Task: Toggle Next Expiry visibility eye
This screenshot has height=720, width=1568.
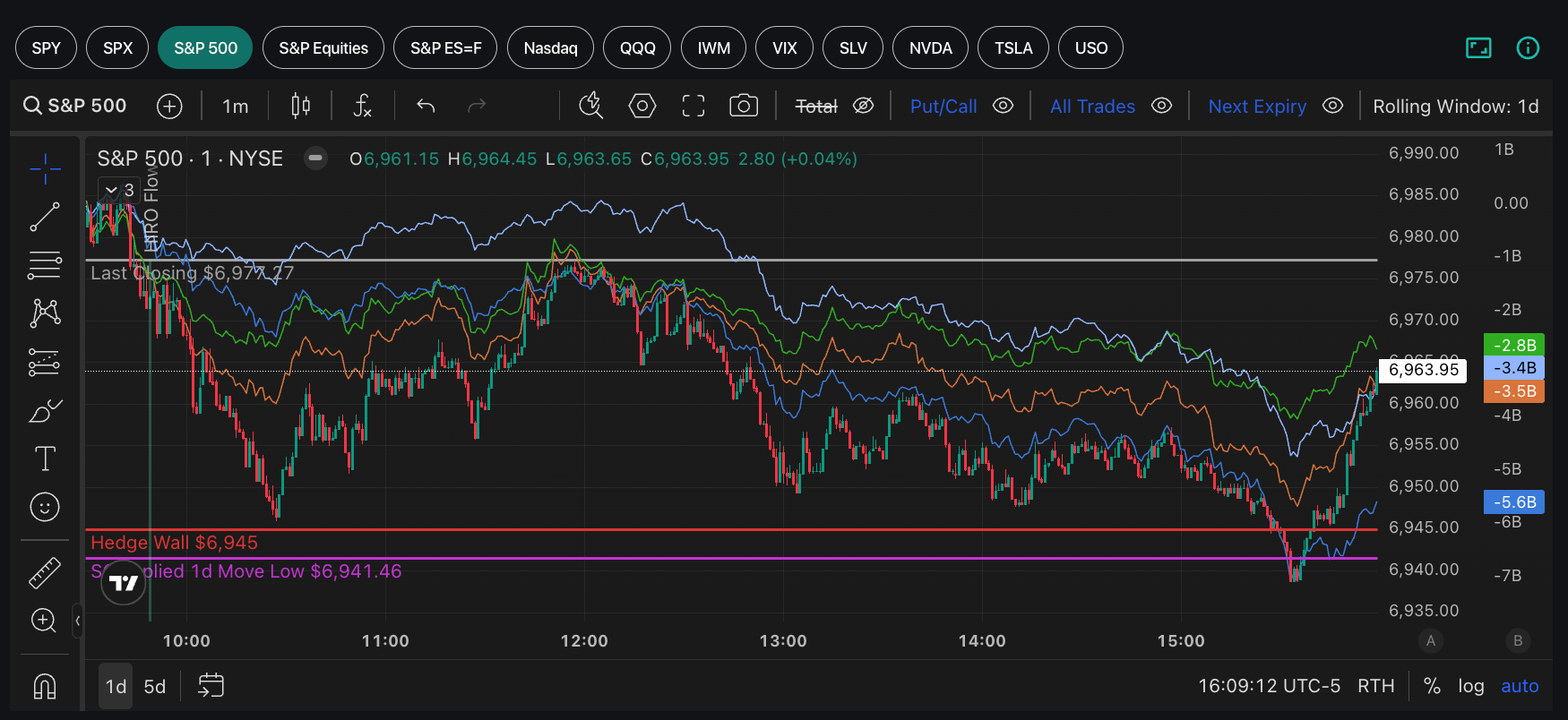Action: point(1332,107)
